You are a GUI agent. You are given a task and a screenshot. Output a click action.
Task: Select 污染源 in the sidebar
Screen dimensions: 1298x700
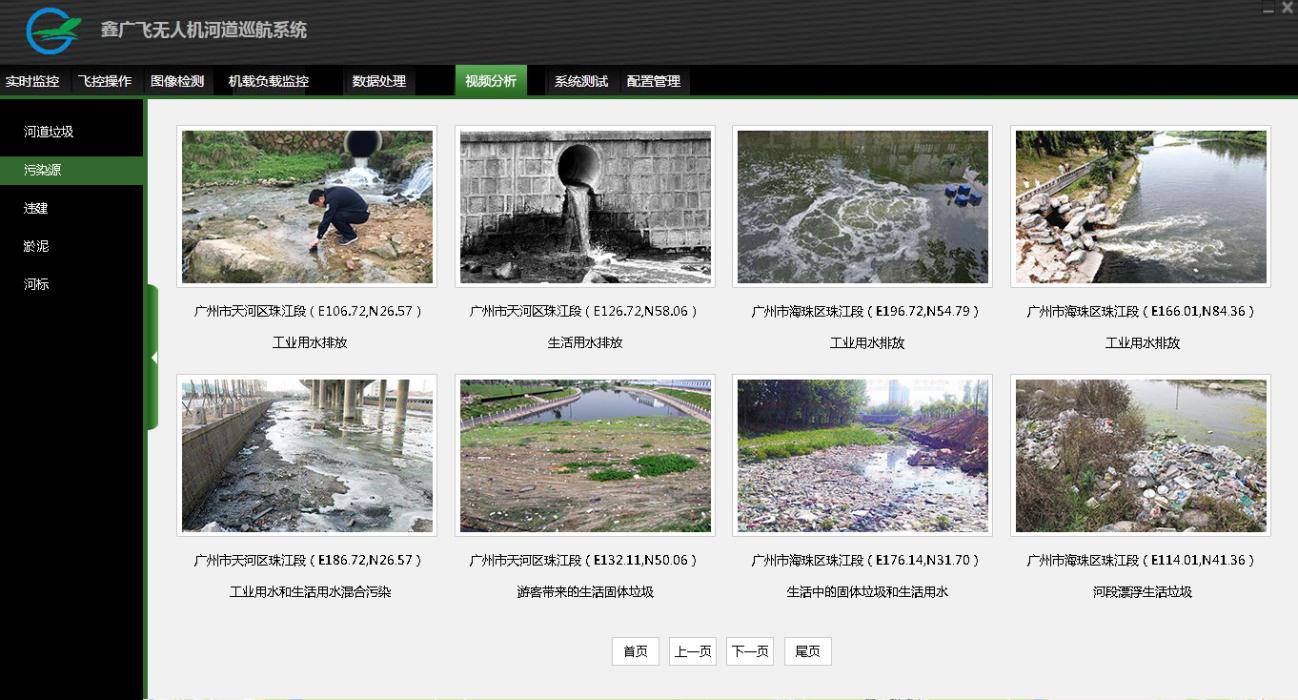71,170
